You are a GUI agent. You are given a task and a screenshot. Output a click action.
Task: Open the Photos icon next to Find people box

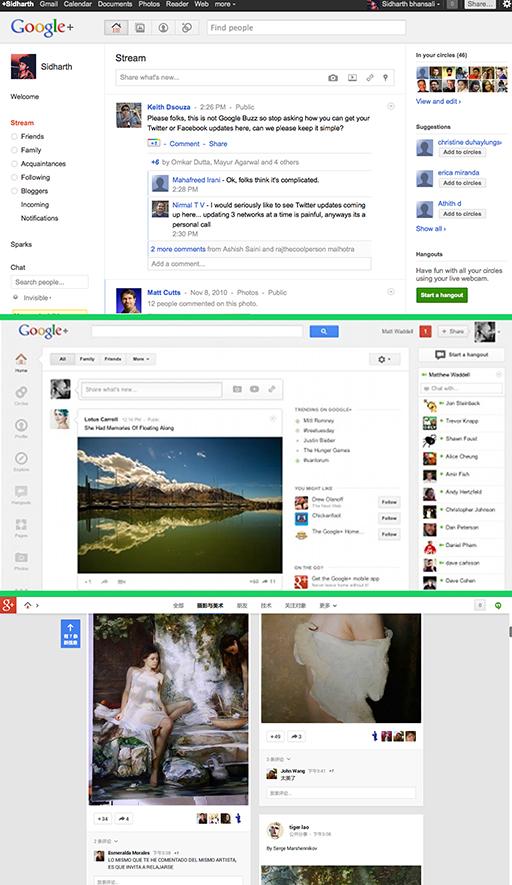point(140,28)
